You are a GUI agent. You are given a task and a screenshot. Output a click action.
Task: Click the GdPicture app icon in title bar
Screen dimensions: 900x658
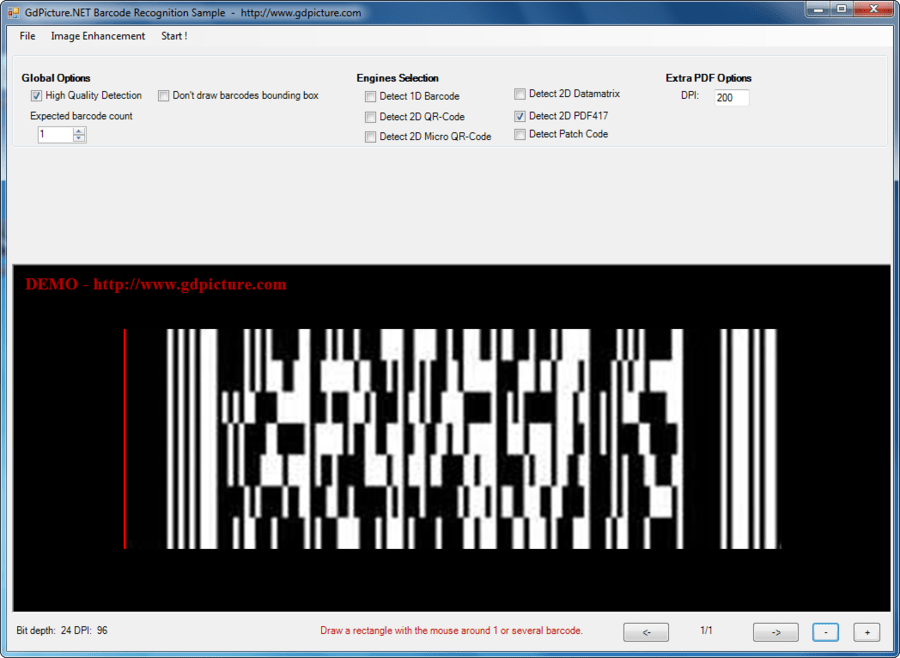[x=13, y=13]
